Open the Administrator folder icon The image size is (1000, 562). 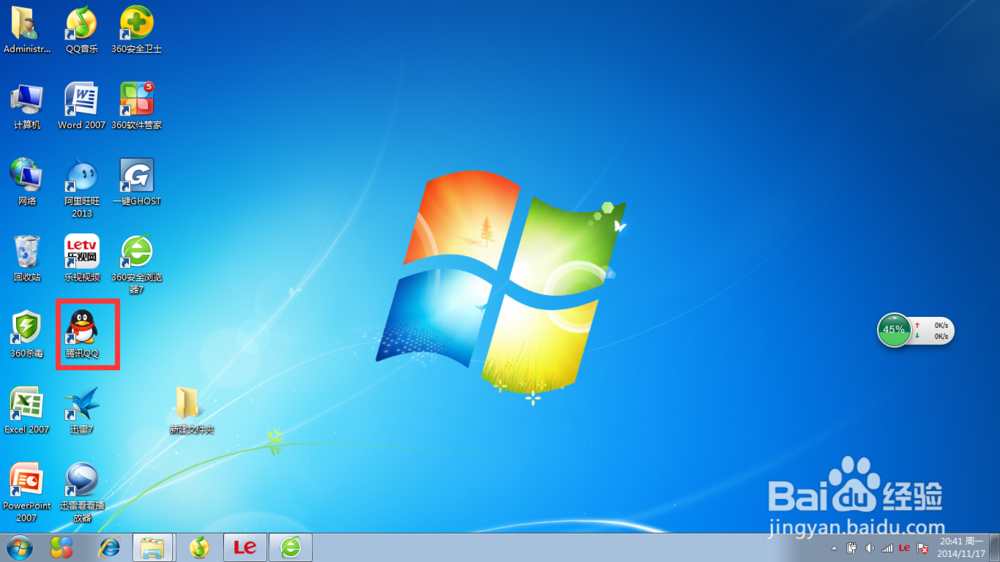tap(26, 29)
